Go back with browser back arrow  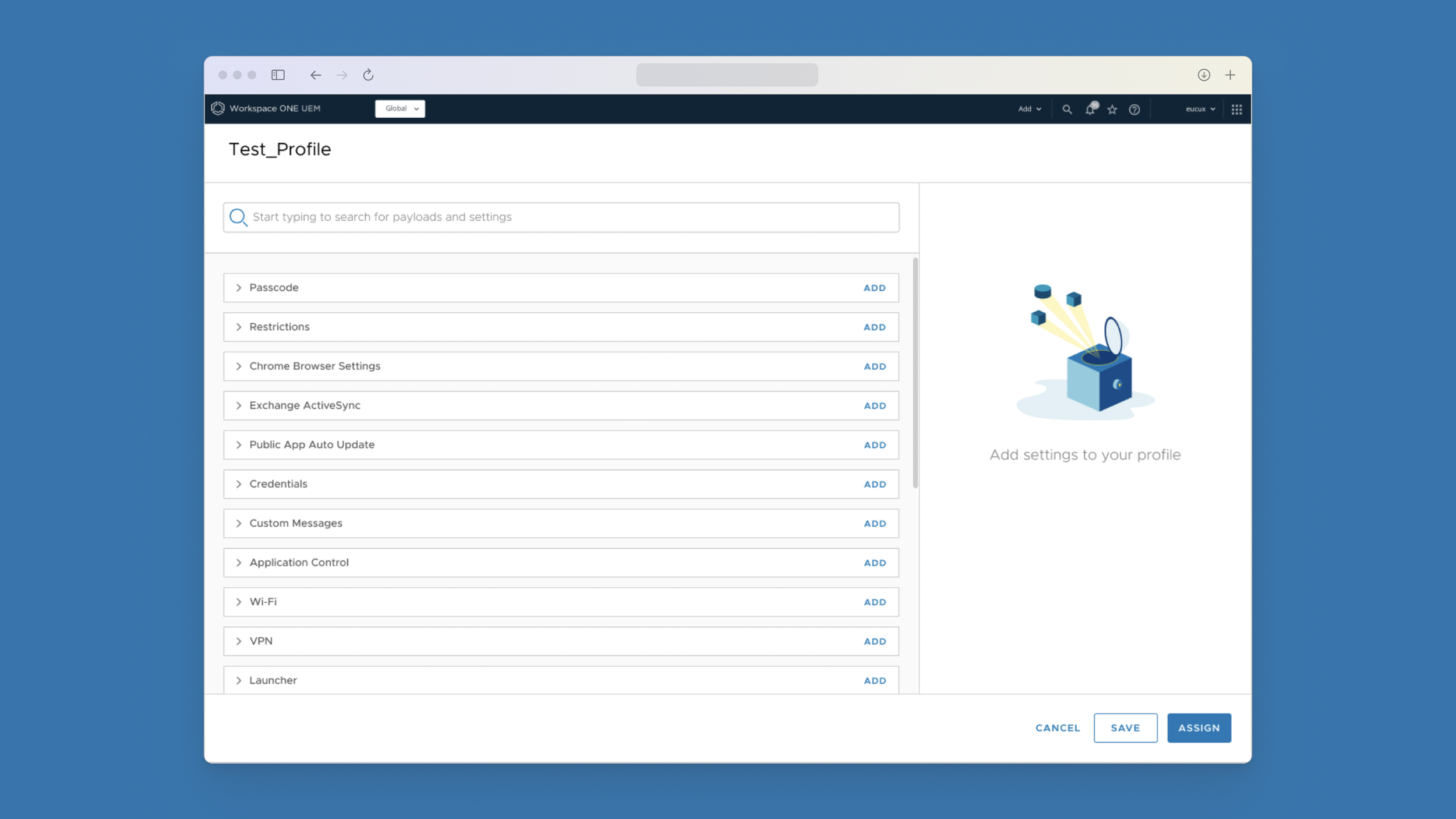[x=316, y=75]
